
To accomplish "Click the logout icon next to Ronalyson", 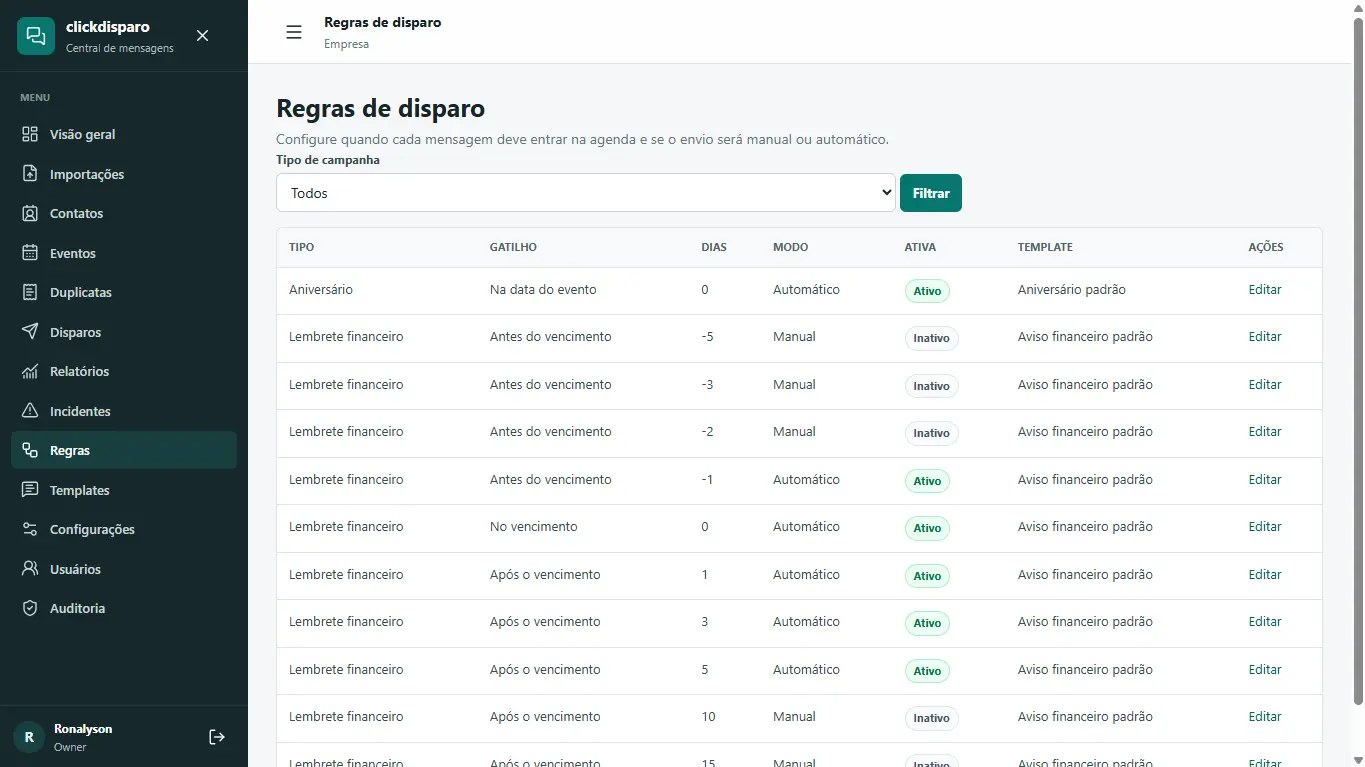I will [x=217, y=737].
